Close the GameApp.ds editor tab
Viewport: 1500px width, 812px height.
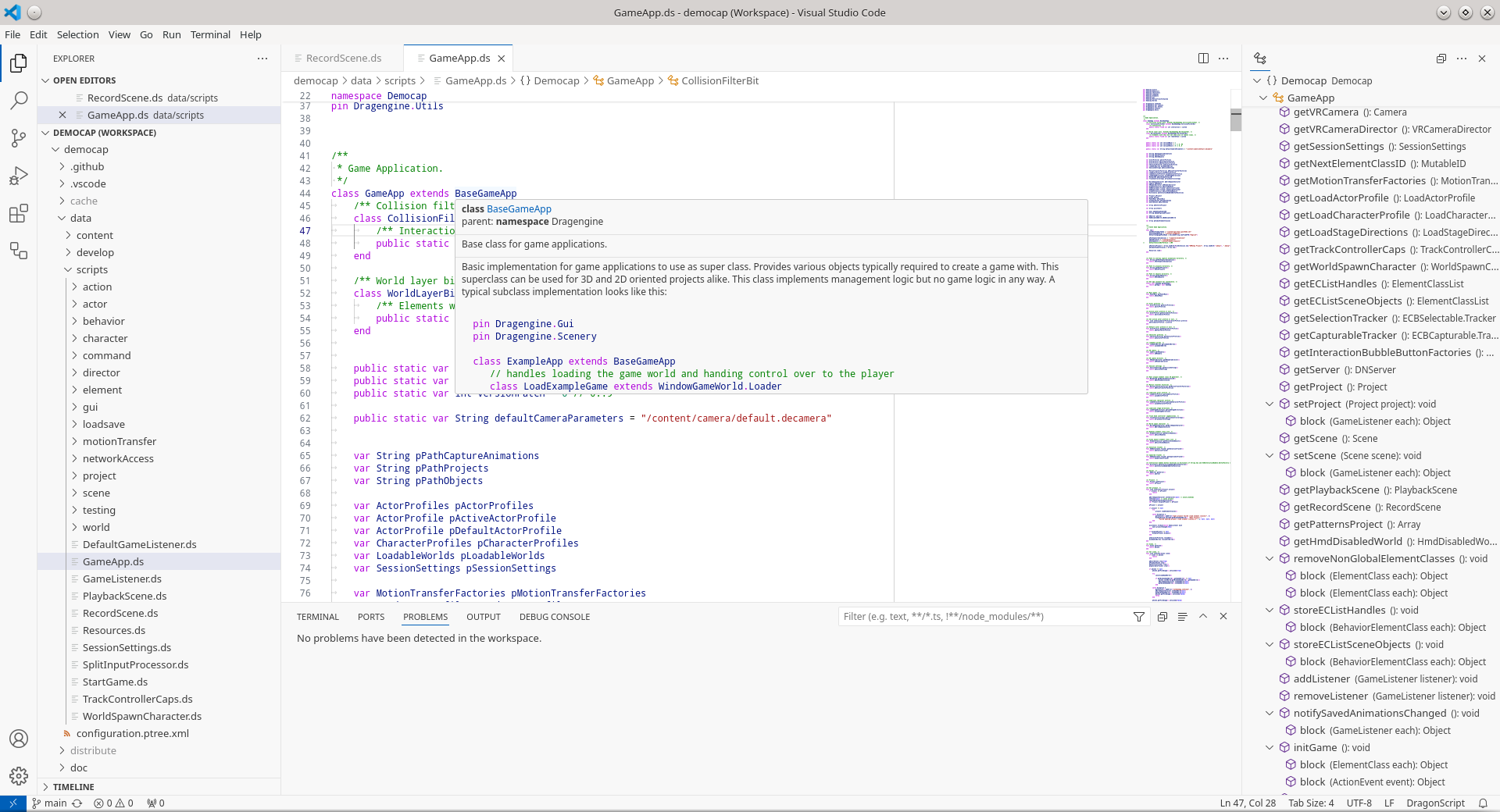pos(502,59)
